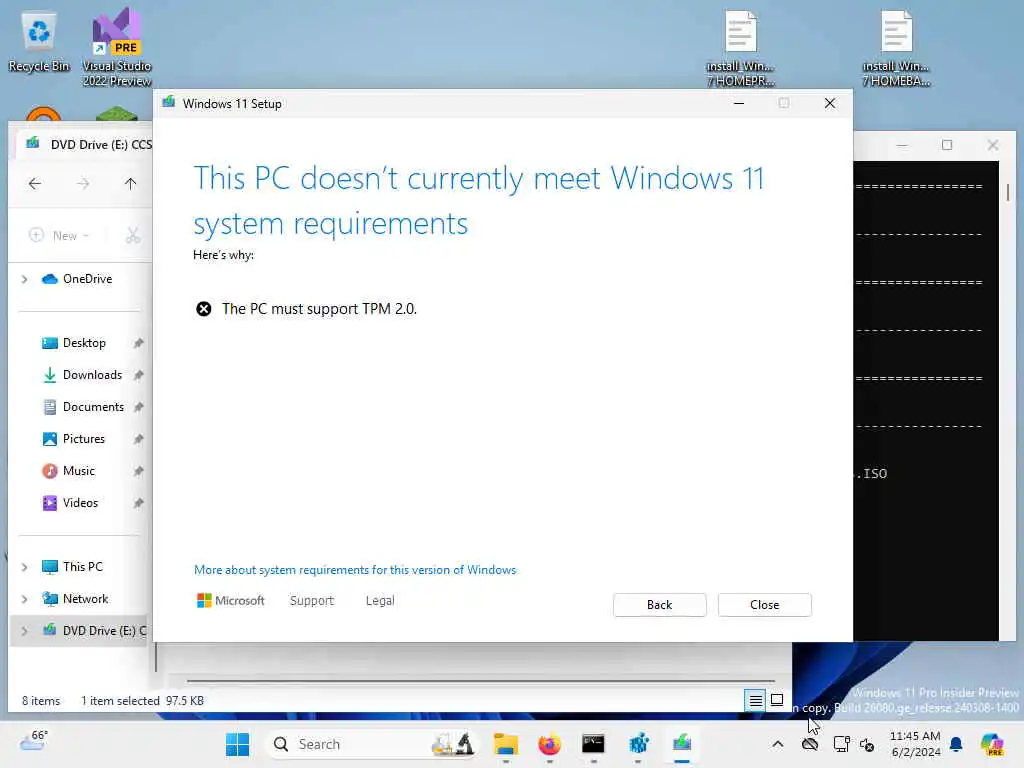Show hidden system tray icons

[777, 744]
